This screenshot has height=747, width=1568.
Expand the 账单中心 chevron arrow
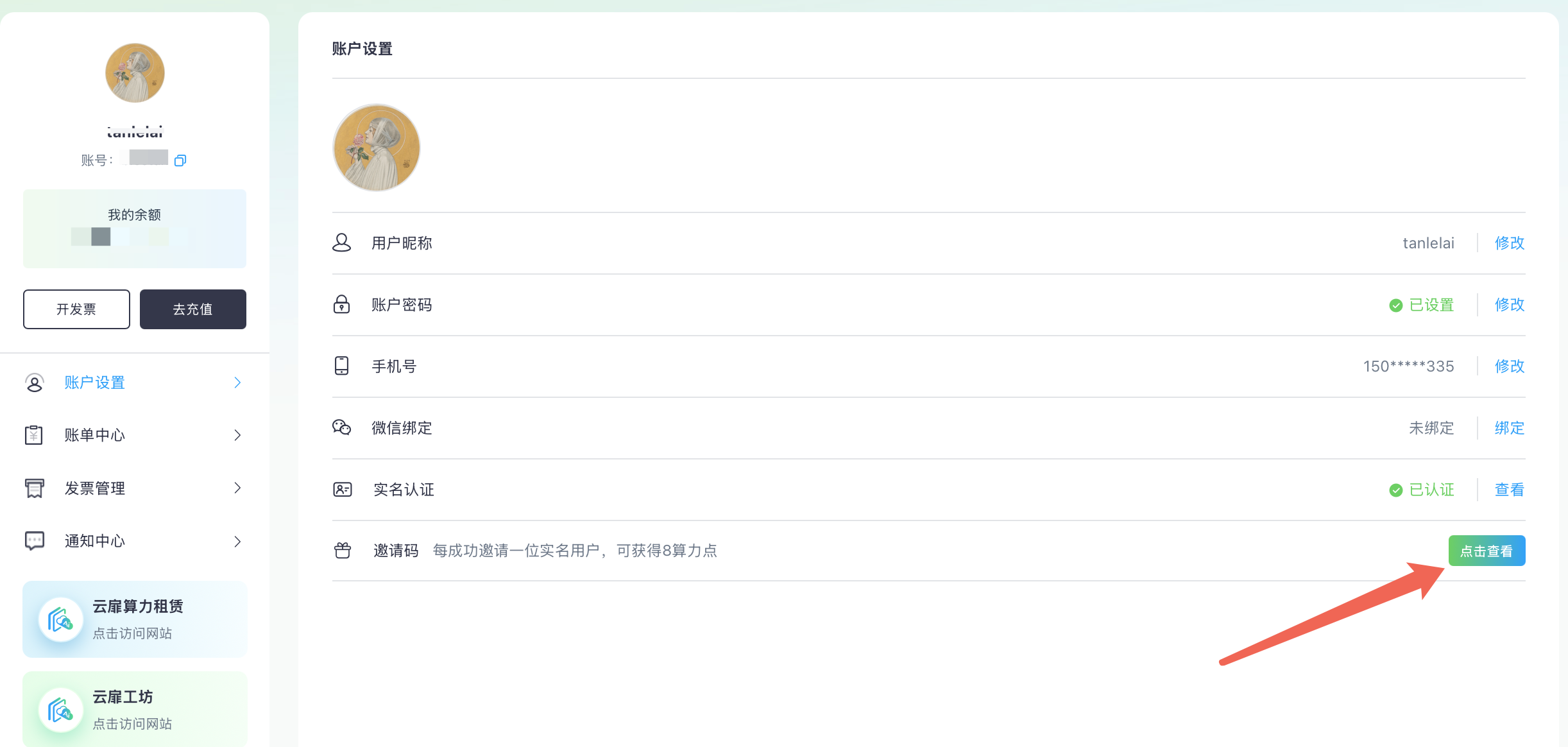coord(237,435)
